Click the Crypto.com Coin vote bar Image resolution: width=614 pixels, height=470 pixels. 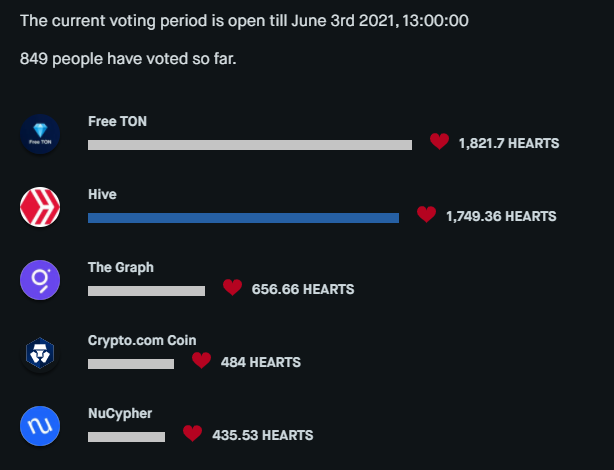[130, 364]
